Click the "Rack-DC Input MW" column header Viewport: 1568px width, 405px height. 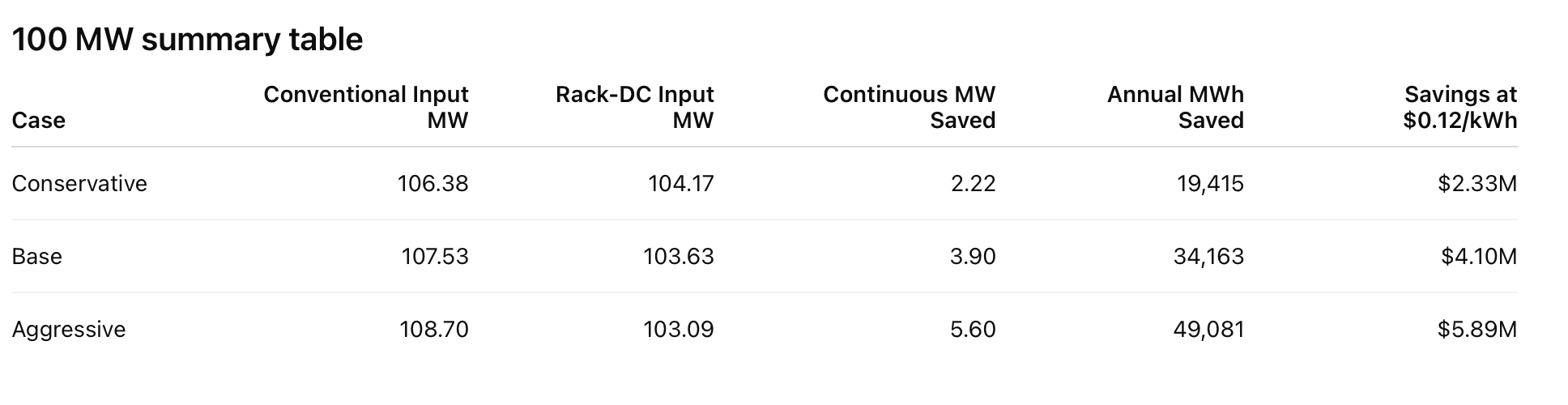(635, 108)
